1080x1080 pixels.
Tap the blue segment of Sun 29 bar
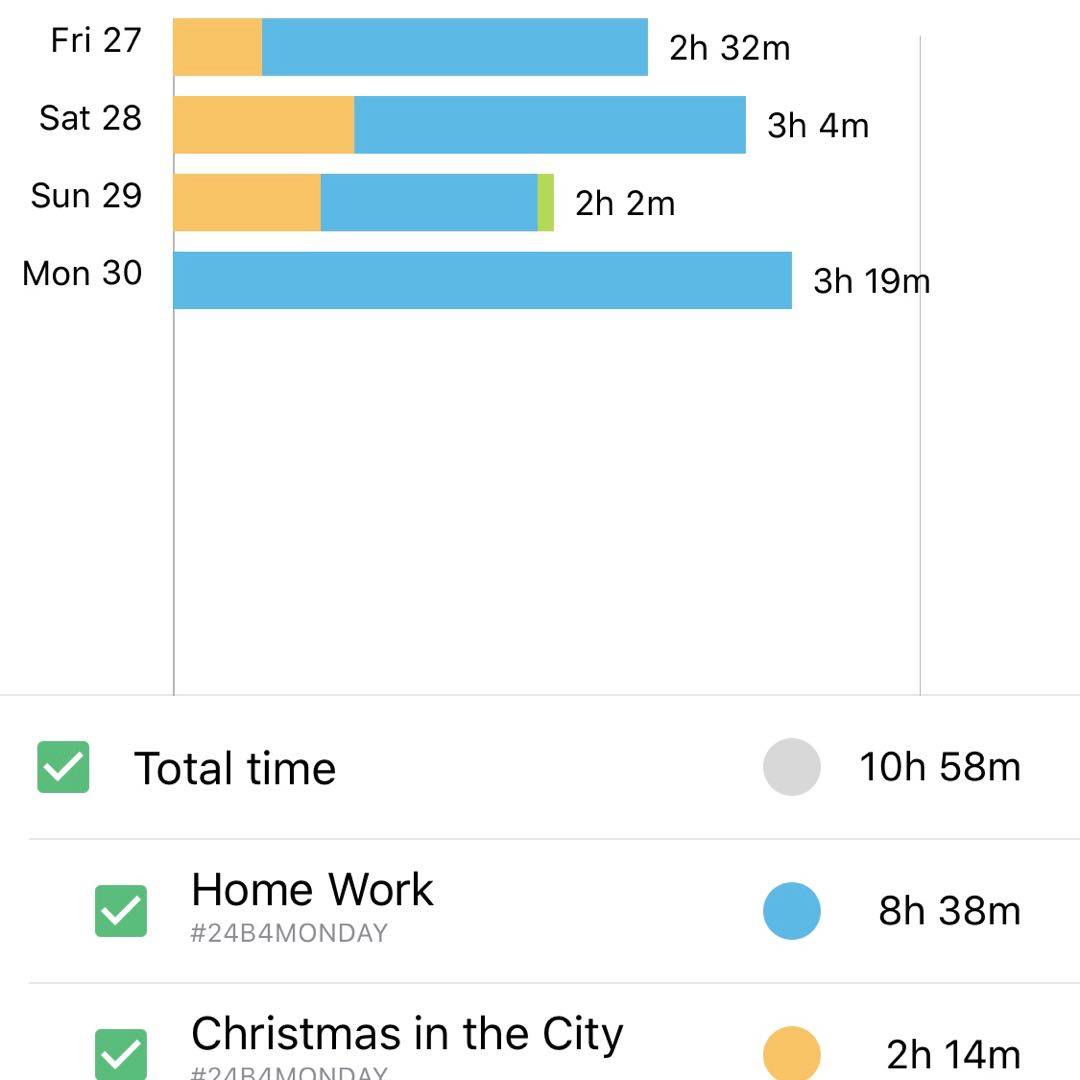(x=429, y=203)
